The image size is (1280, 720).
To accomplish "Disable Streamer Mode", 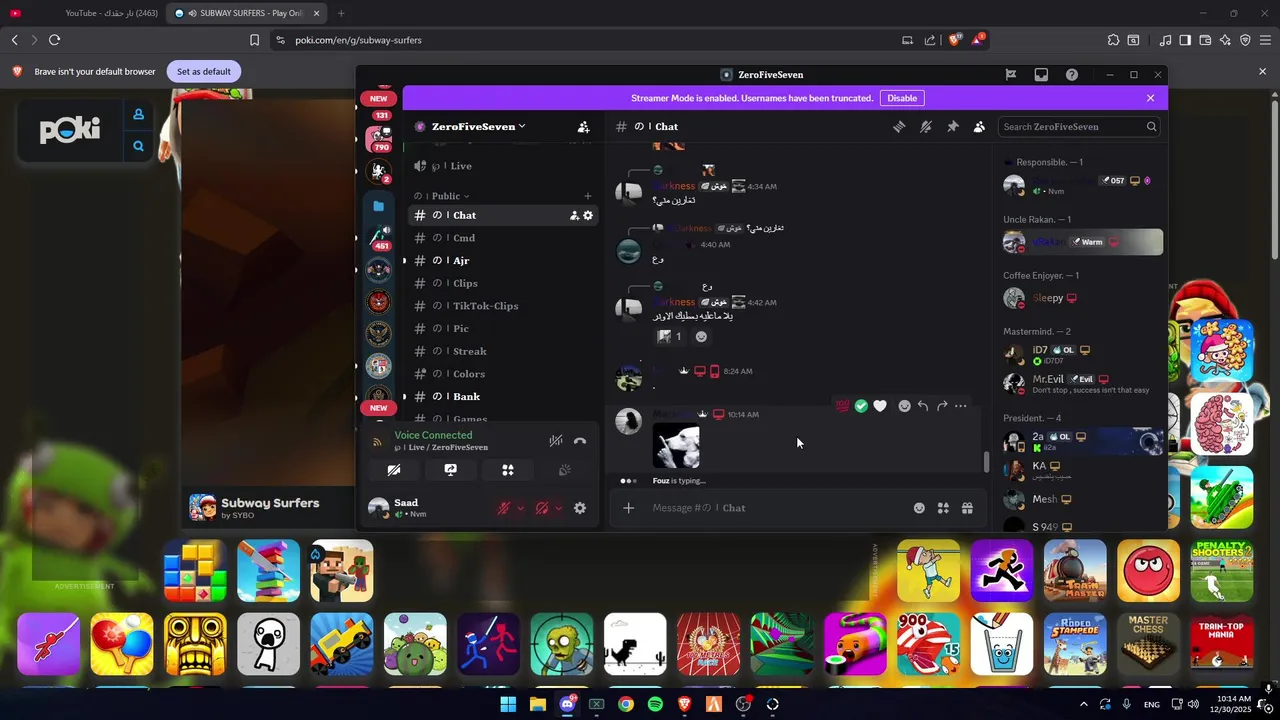I will pyautogui.click(x=902, y=98).
